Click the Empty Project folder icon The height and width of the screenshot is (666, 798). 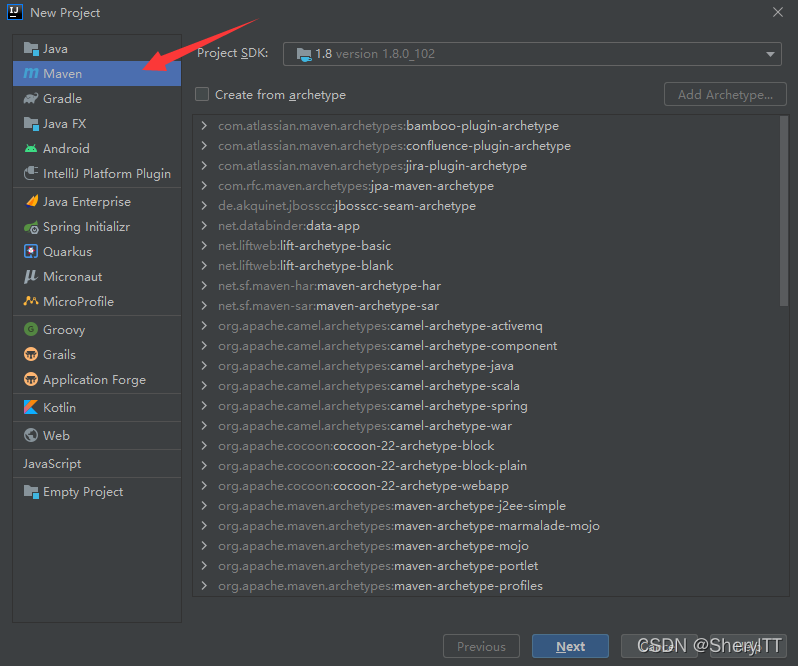tap(31, 492)
